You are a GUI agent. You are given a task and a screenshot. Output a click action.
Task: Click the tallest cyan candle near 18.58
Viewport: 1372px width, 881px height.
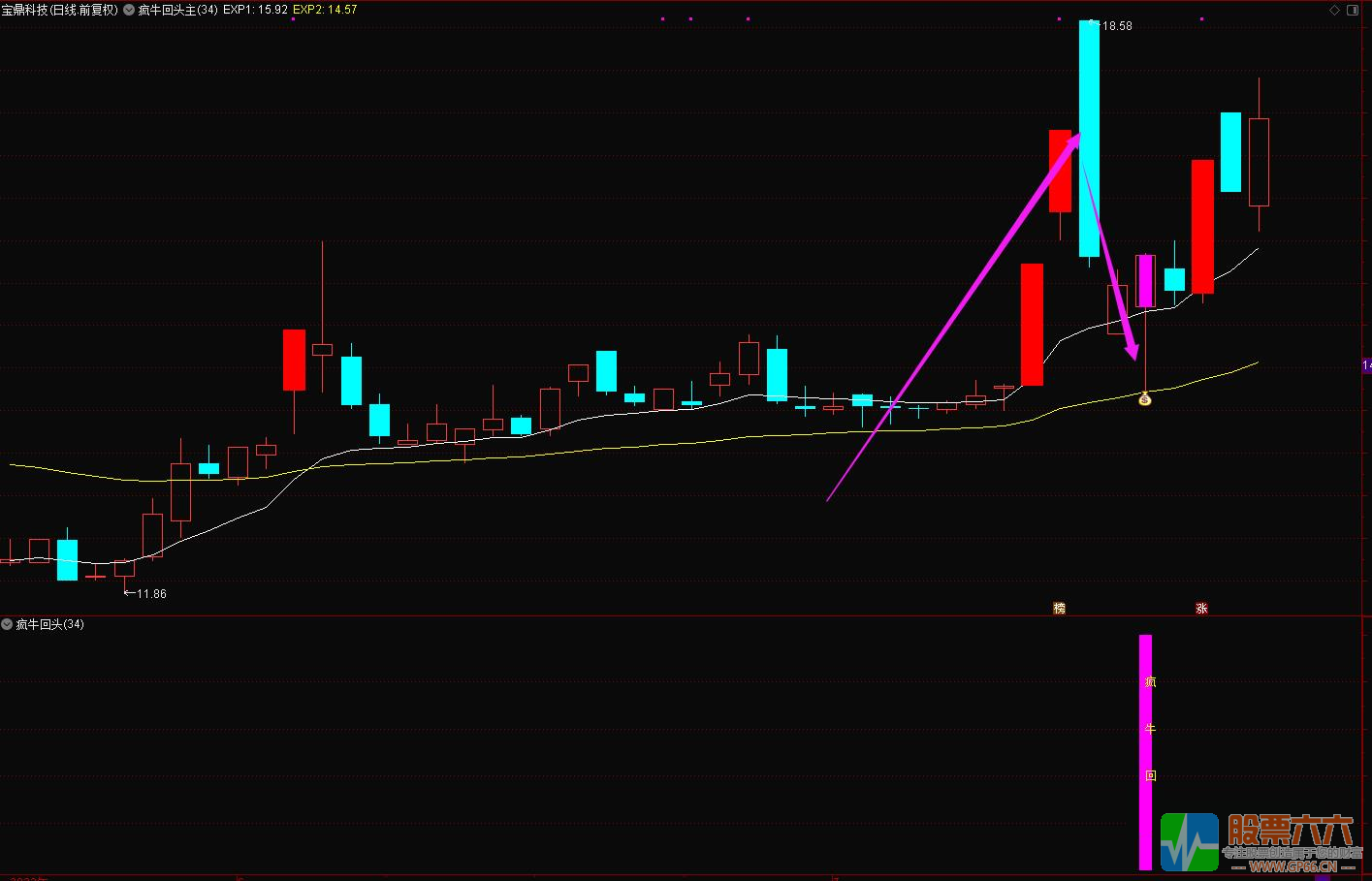pyautogui.click(x=1089, y=139)
